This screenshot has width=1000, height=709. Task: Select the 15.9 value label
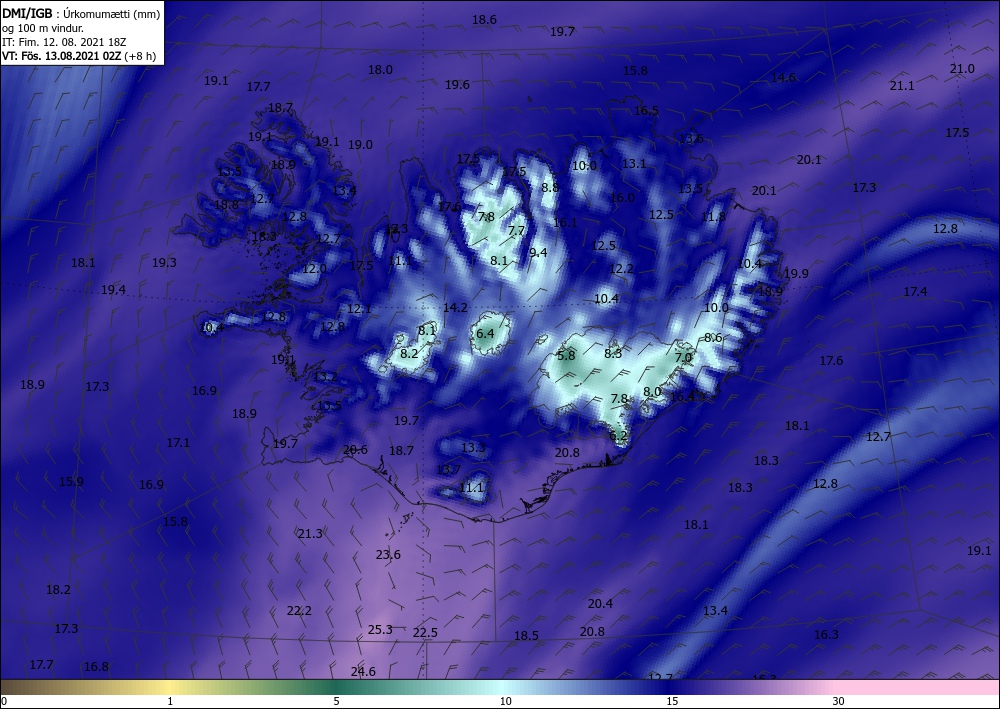tap(71, 481)
